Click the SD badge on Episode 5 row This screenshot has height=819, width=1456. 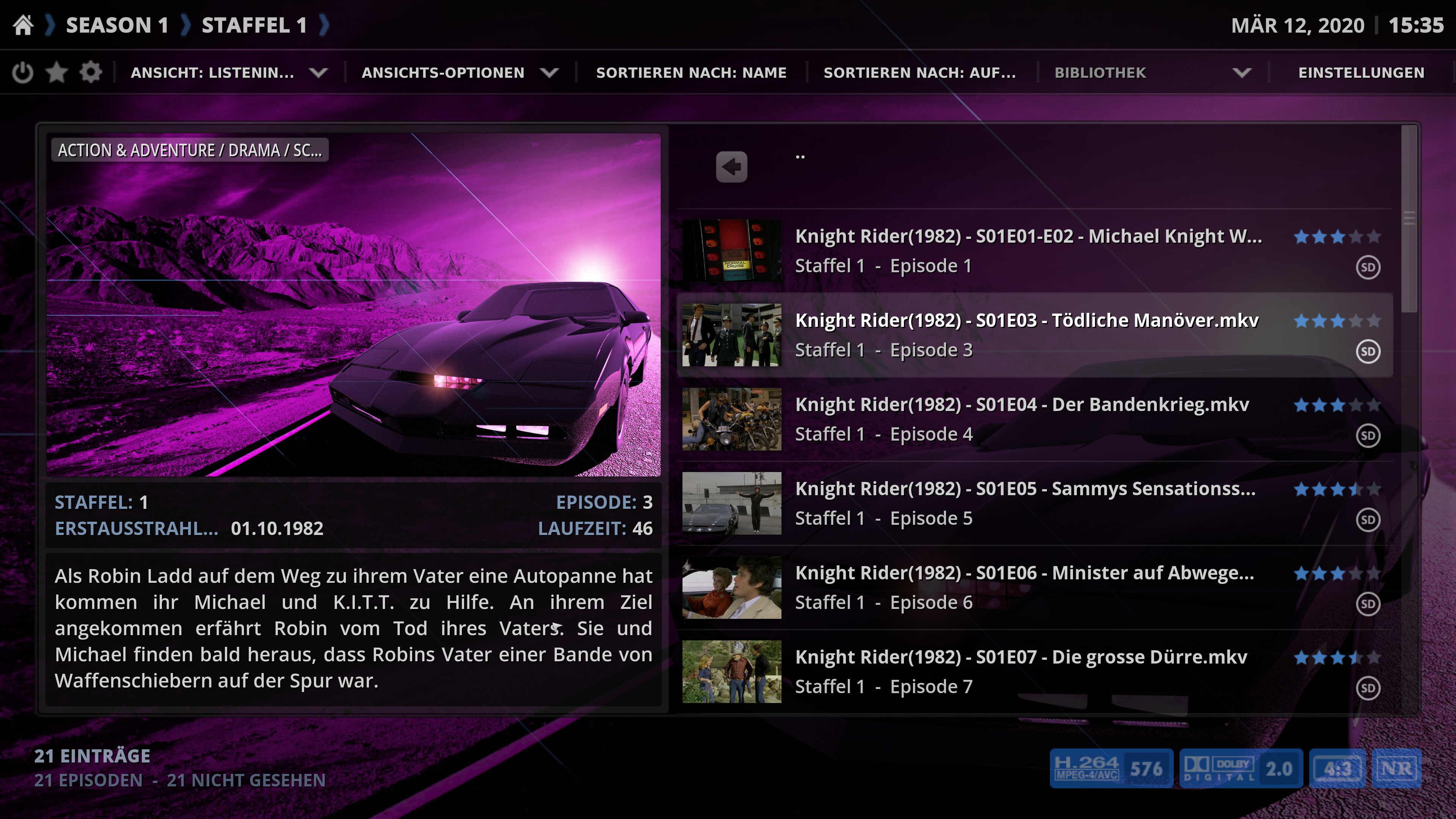click(1368, 520)
